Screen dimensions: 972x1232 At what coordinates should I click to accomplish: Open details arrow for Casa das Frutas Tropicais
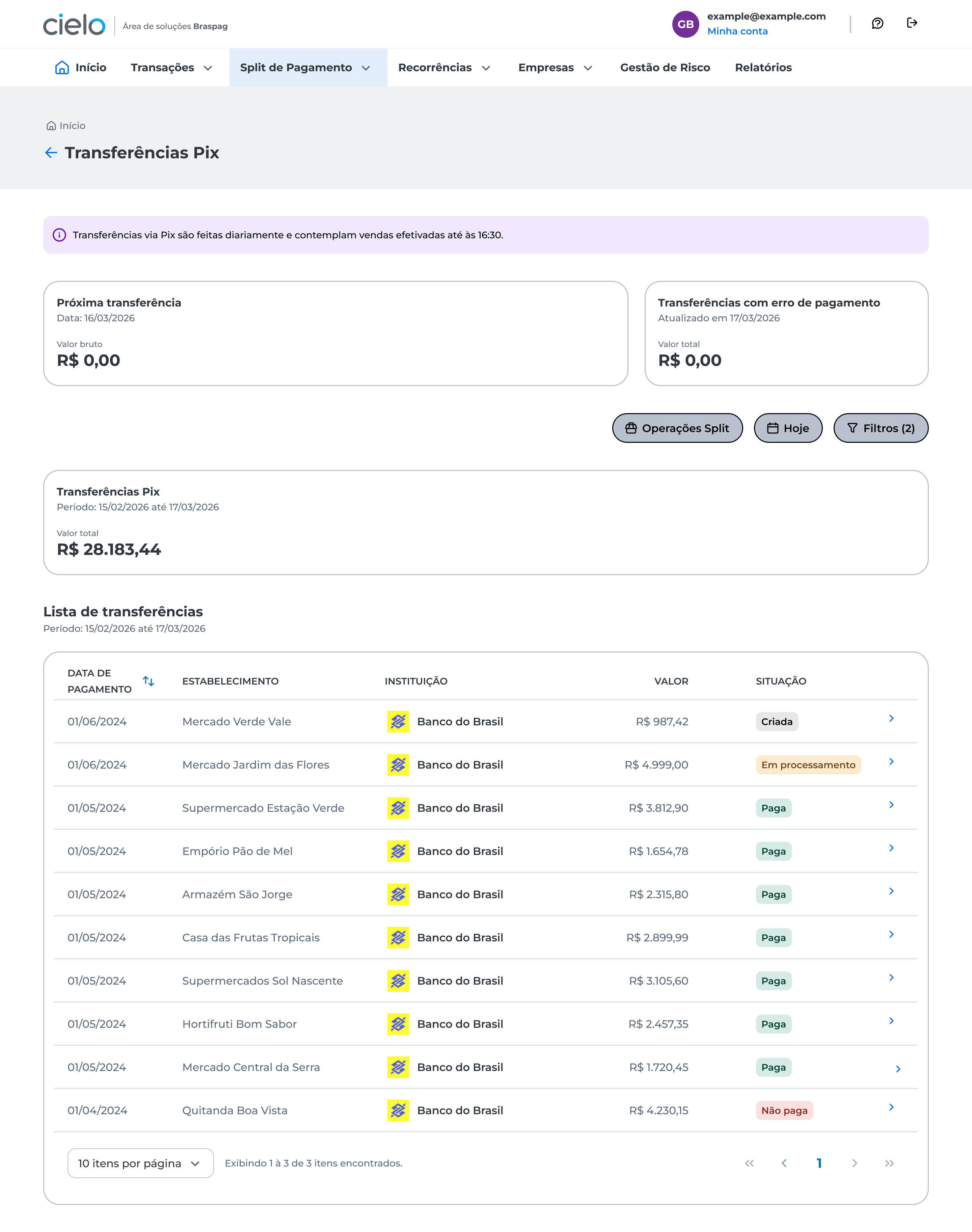tap(891, 934)
